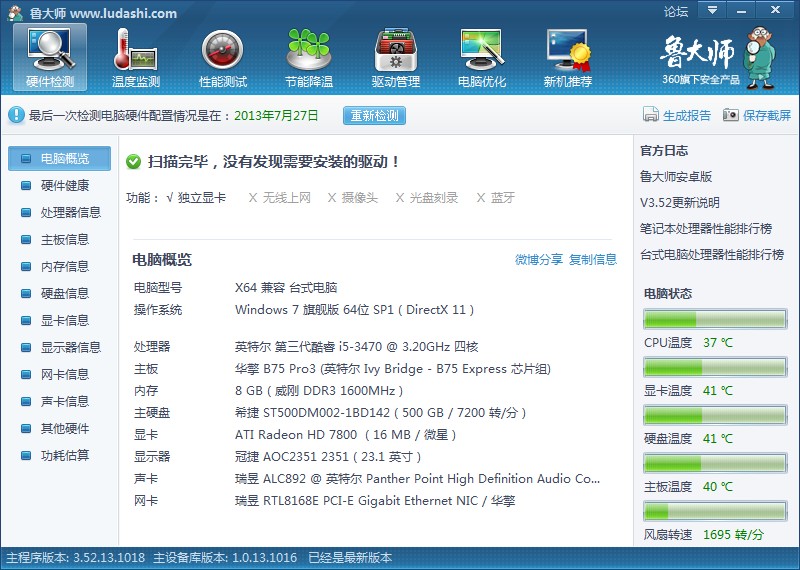Open the 节能降温 clover icon
The height and width of the screenshot is (570, 800).
(x=309, y=50)
